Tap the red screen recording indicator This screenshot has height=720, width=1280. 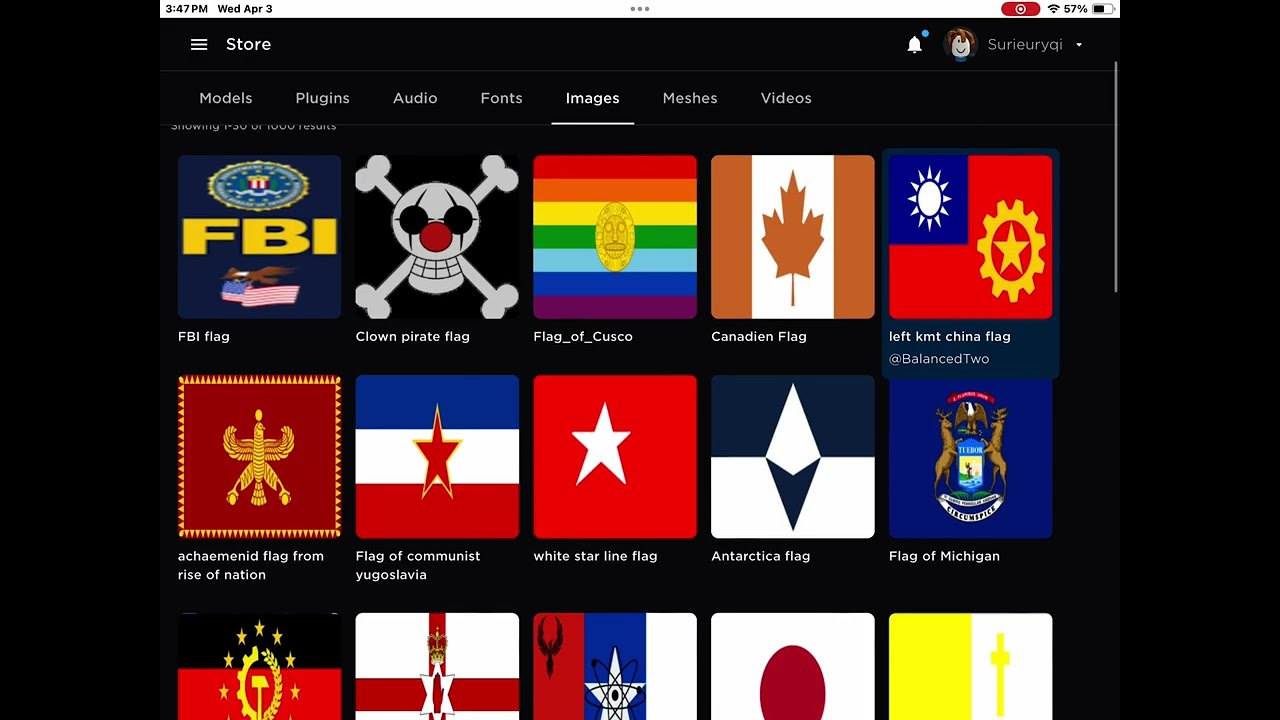[x=1021, y=9]
